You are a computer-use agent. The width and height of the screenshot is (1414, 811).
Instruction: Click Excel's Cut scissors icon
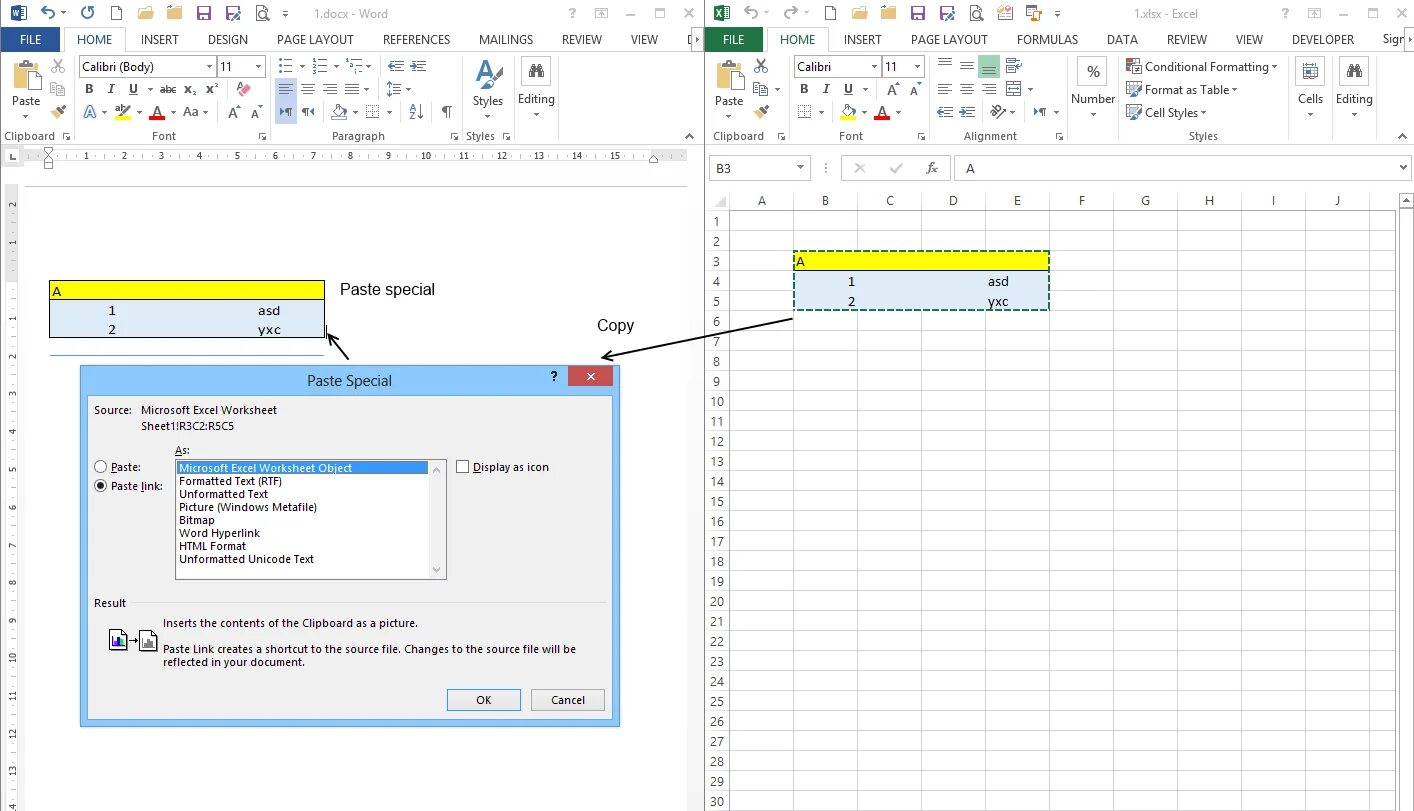(762, 66)
